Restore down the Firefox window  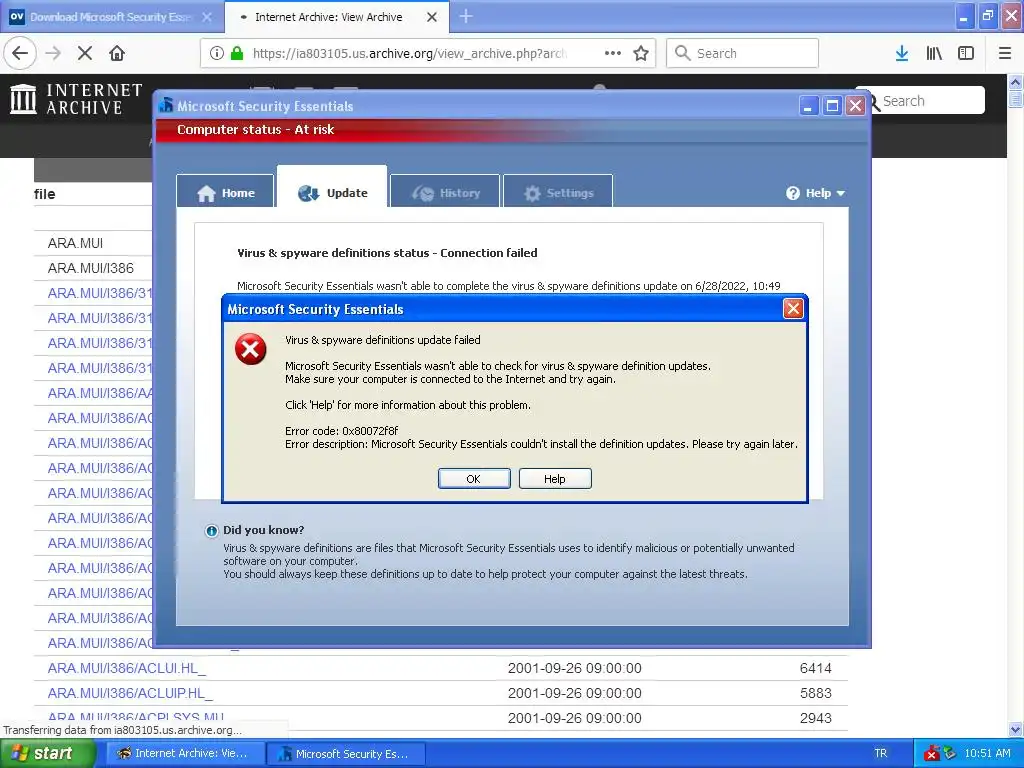click(x=987, y=16)
